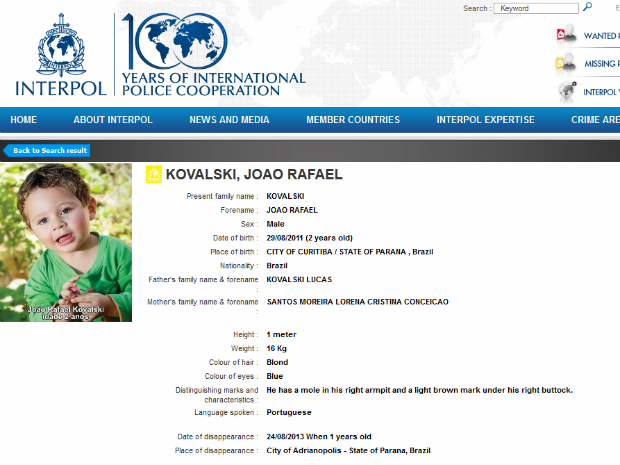
Task: Click the globe INTERPOL icon
Action: [x=567, y=92]
